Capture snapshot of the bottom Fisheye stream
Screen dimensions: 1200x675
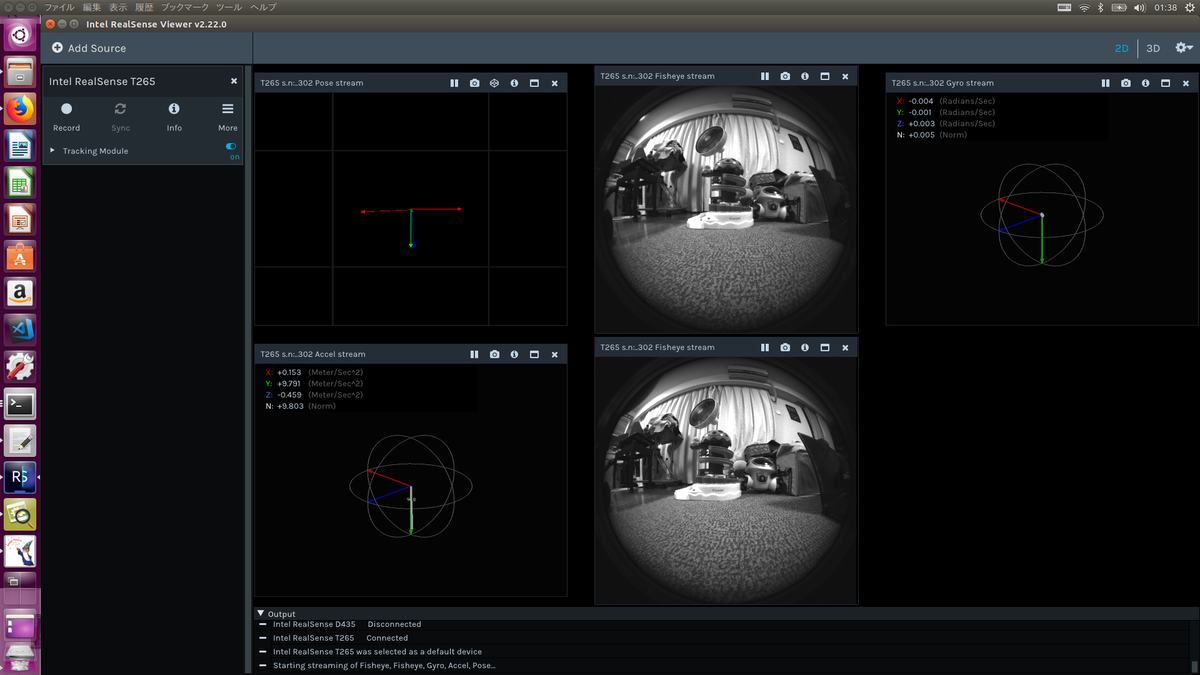point(785,347)
